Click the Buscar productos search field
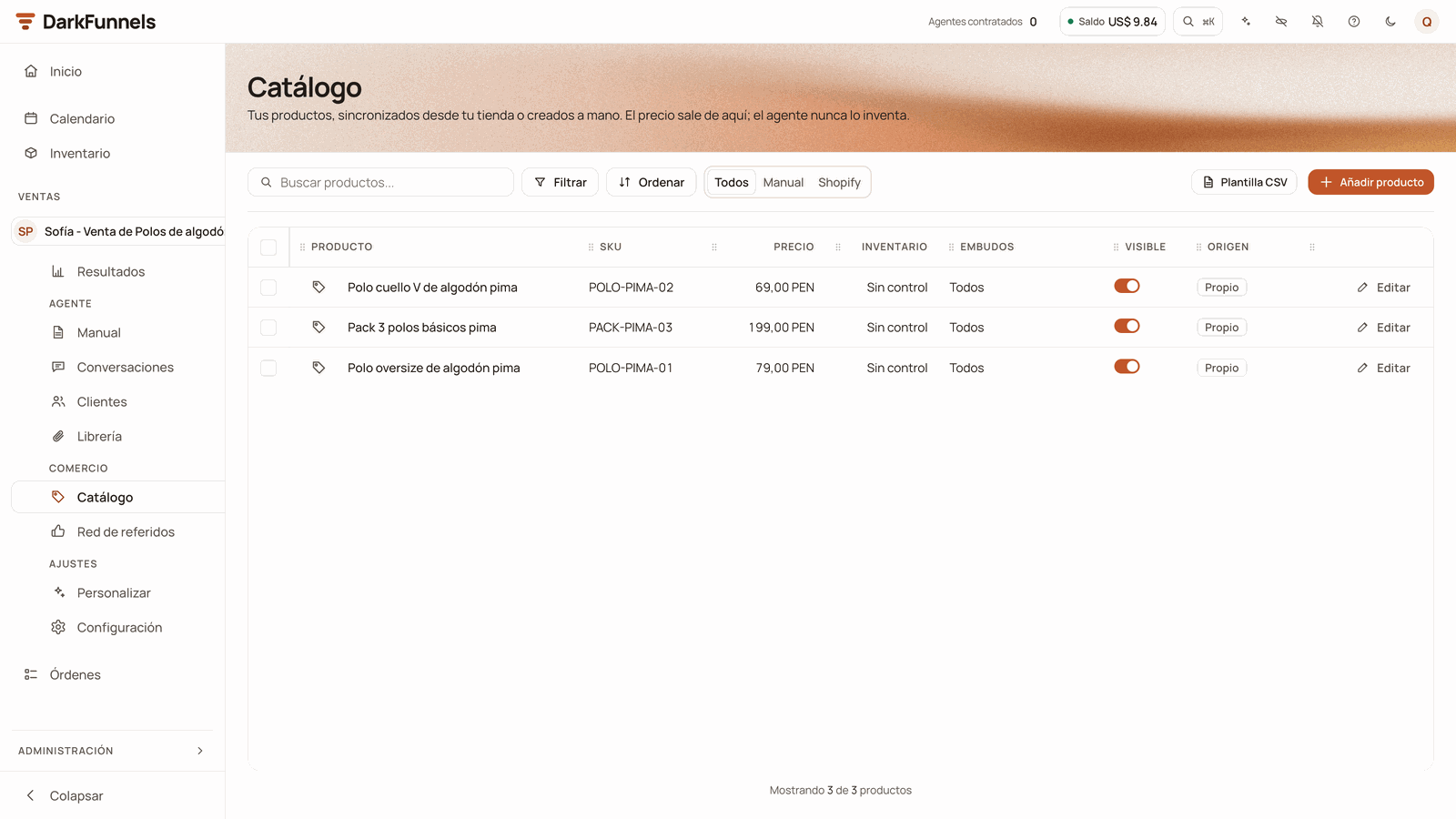 [x=380, y=182]
